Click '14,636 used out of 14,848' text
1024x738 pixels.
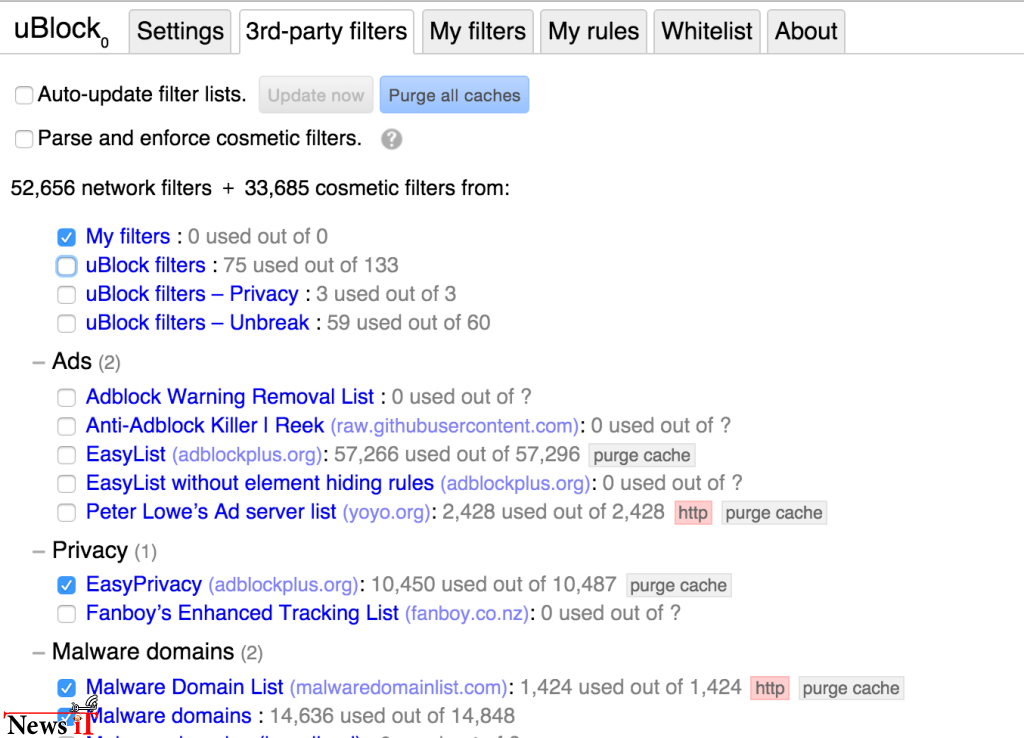click(392, 716)
